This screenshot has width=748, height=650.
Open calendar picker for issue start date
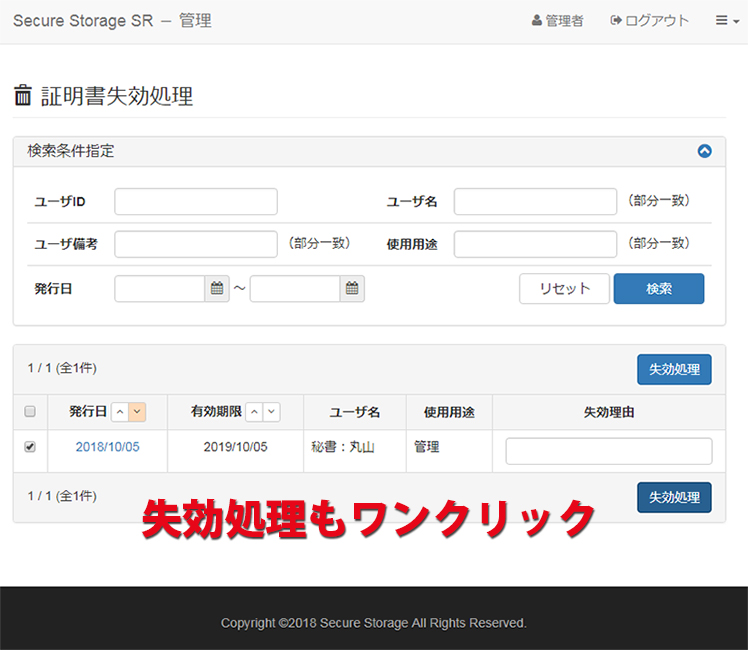(x=217, y=289)
